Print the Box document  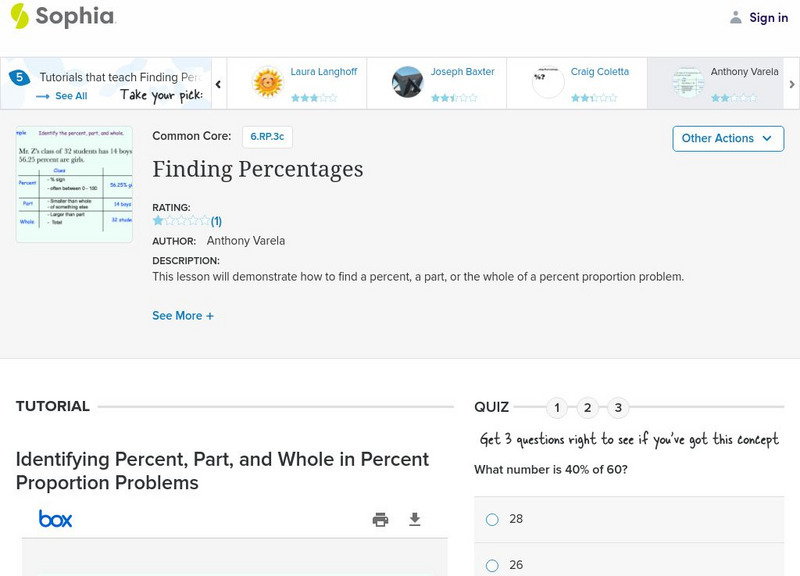click(x=380, y=519)
